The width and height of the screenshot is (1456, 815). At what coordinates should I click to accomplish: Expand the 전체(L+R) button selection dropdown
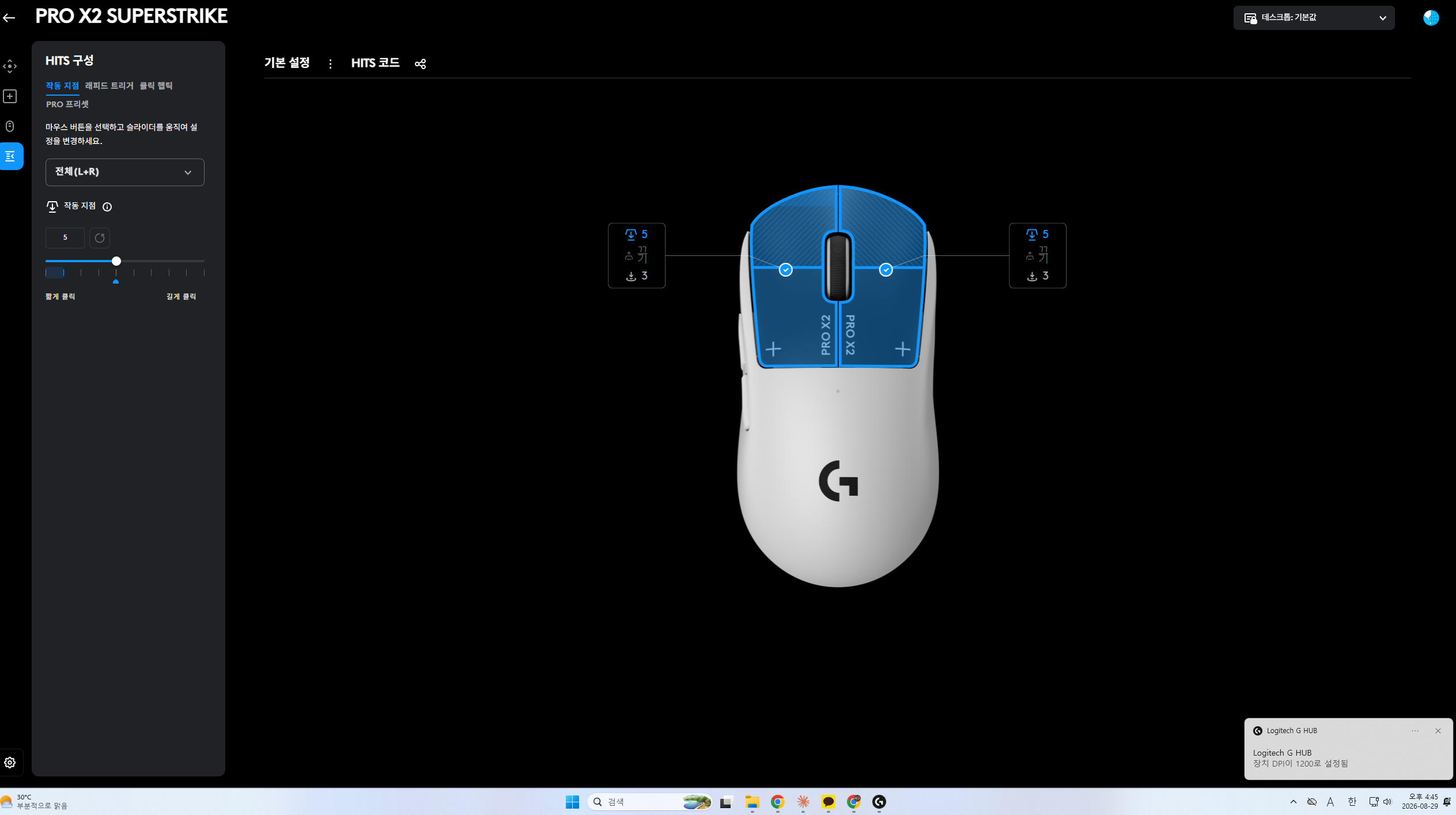click(125, 172)
